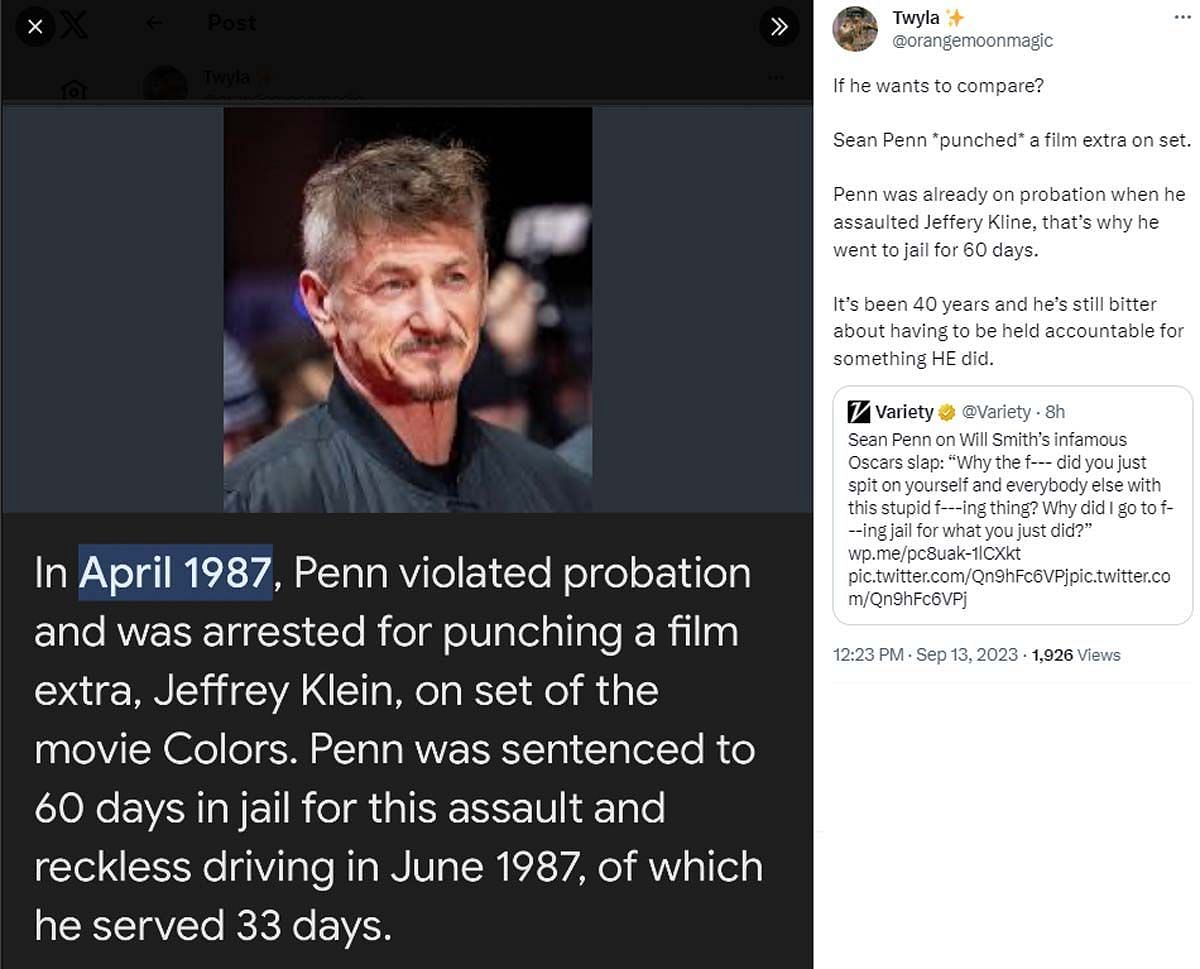Image resolution: width=1200 pixels, height=969 pixels.
Task: Click the 12:23 PM Sep 13, 2023 timestamp
Action: pos(925,655)
